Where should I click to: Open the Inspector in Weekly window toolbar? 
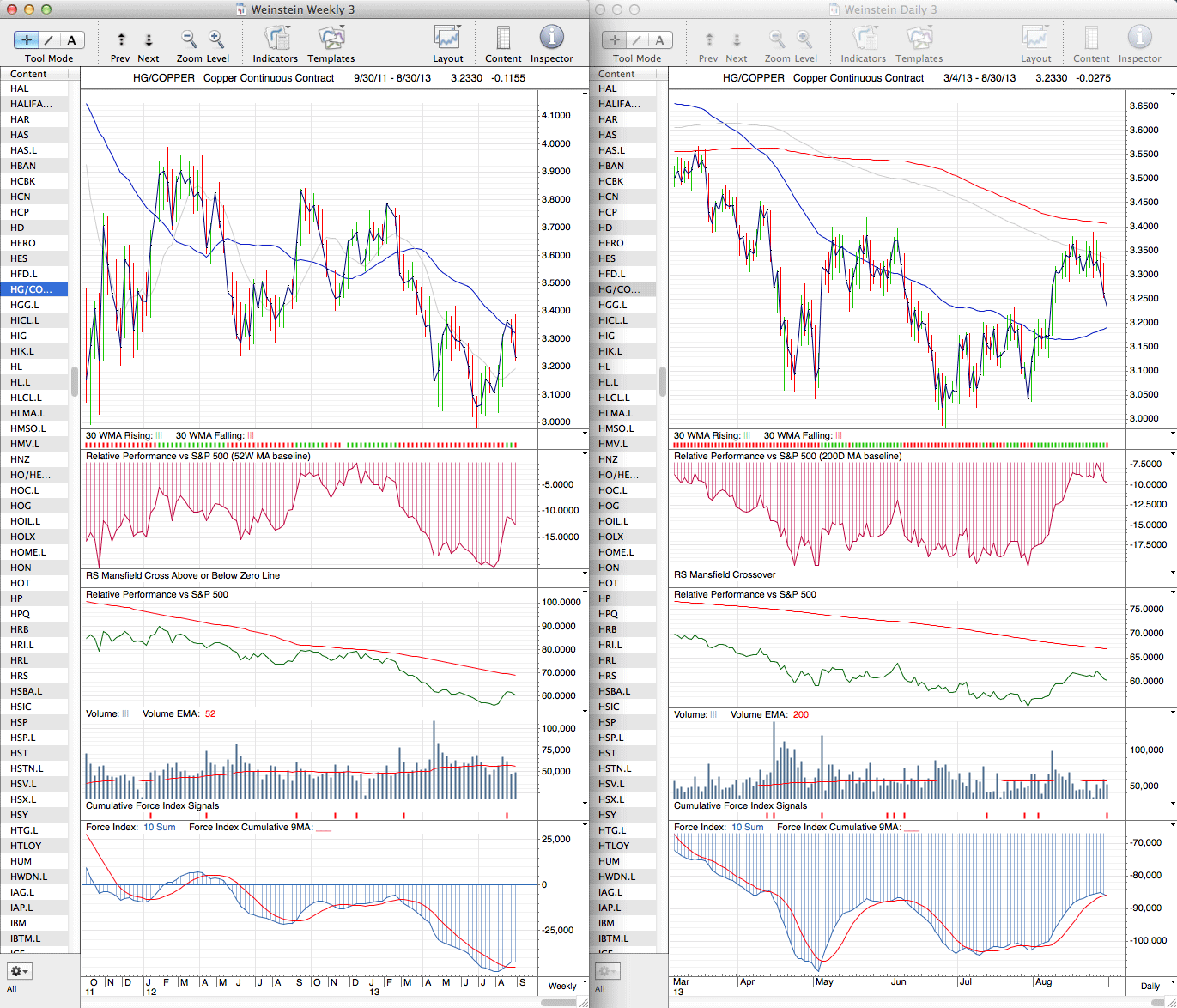[x=551, y=39]
